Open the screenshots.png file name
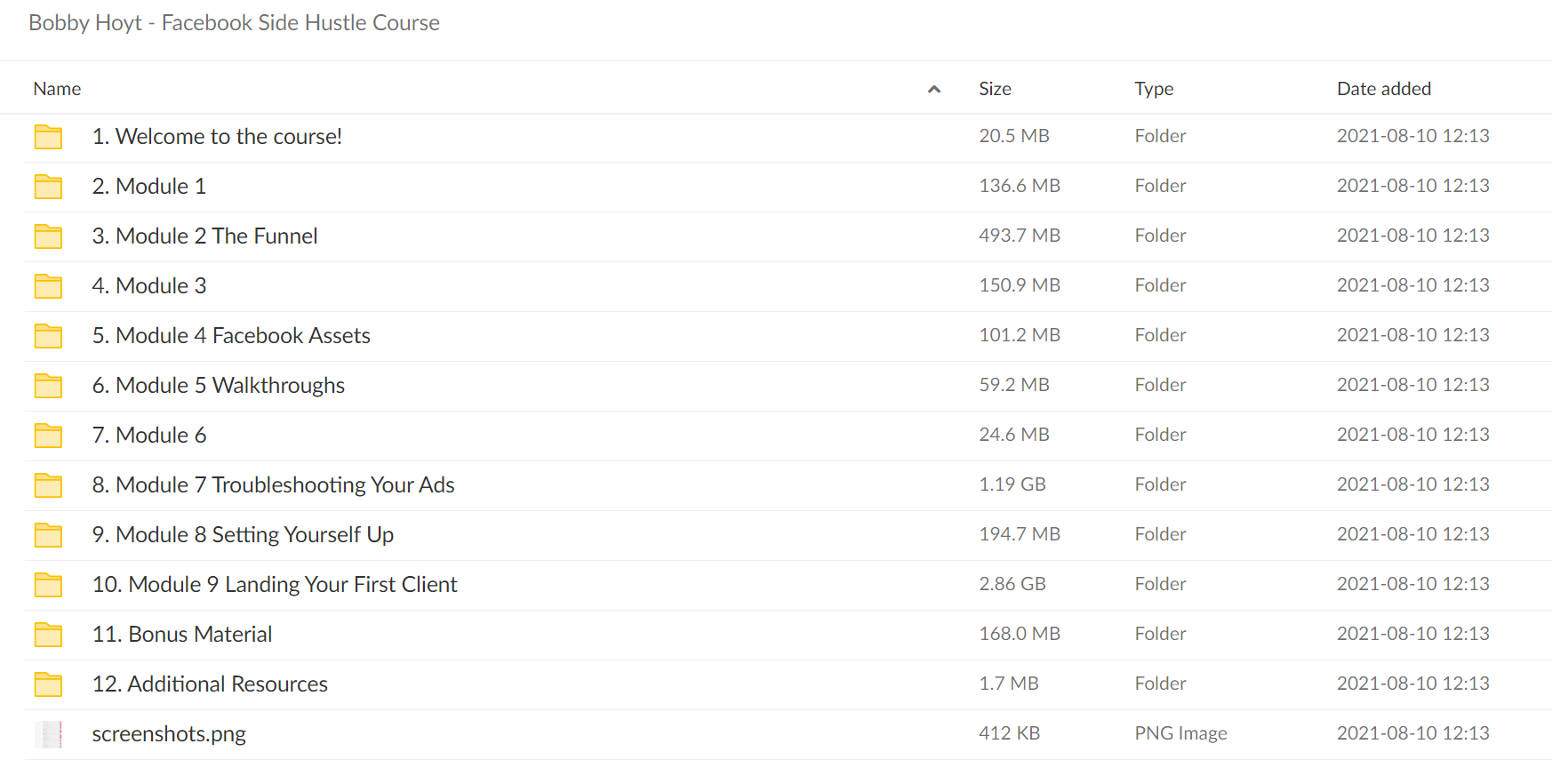This screenshot has height=784, width=1552. pos(169,734)
